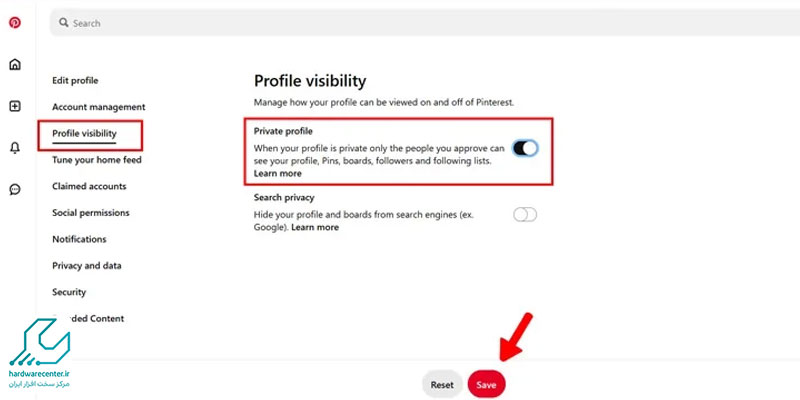Click the red Save button
800x400 pixels.
(486, 385)
